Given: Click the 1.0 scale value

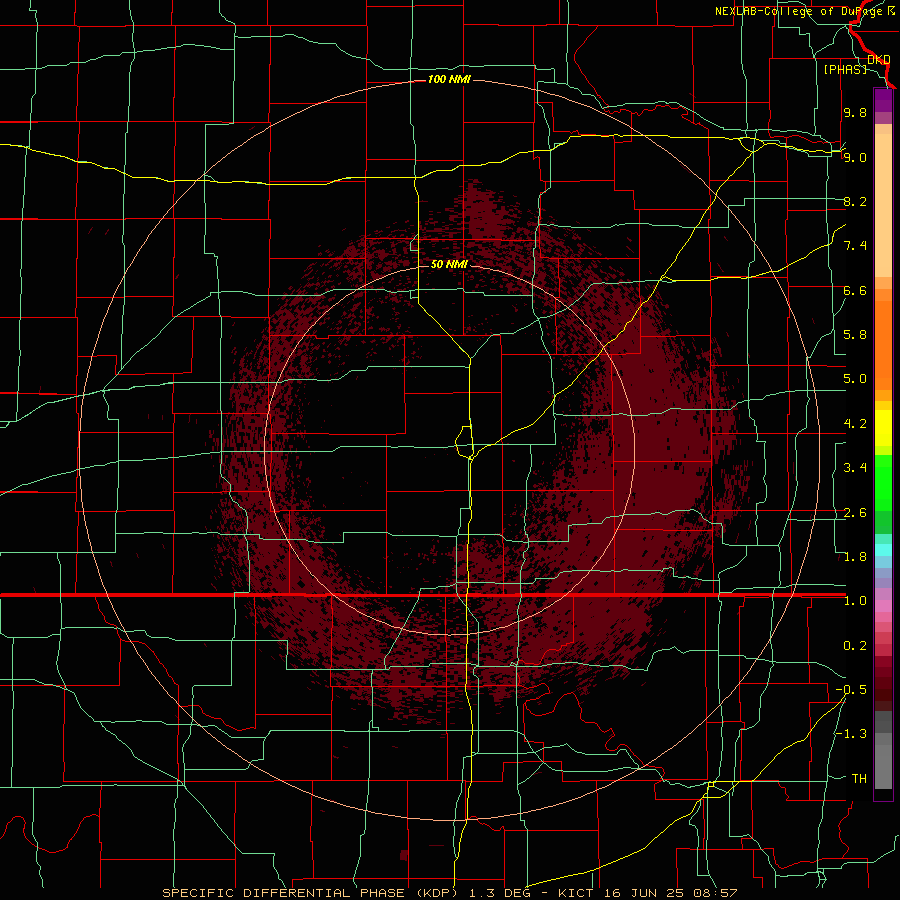Looking at the screenshot, I should click(x=855, y=601).
